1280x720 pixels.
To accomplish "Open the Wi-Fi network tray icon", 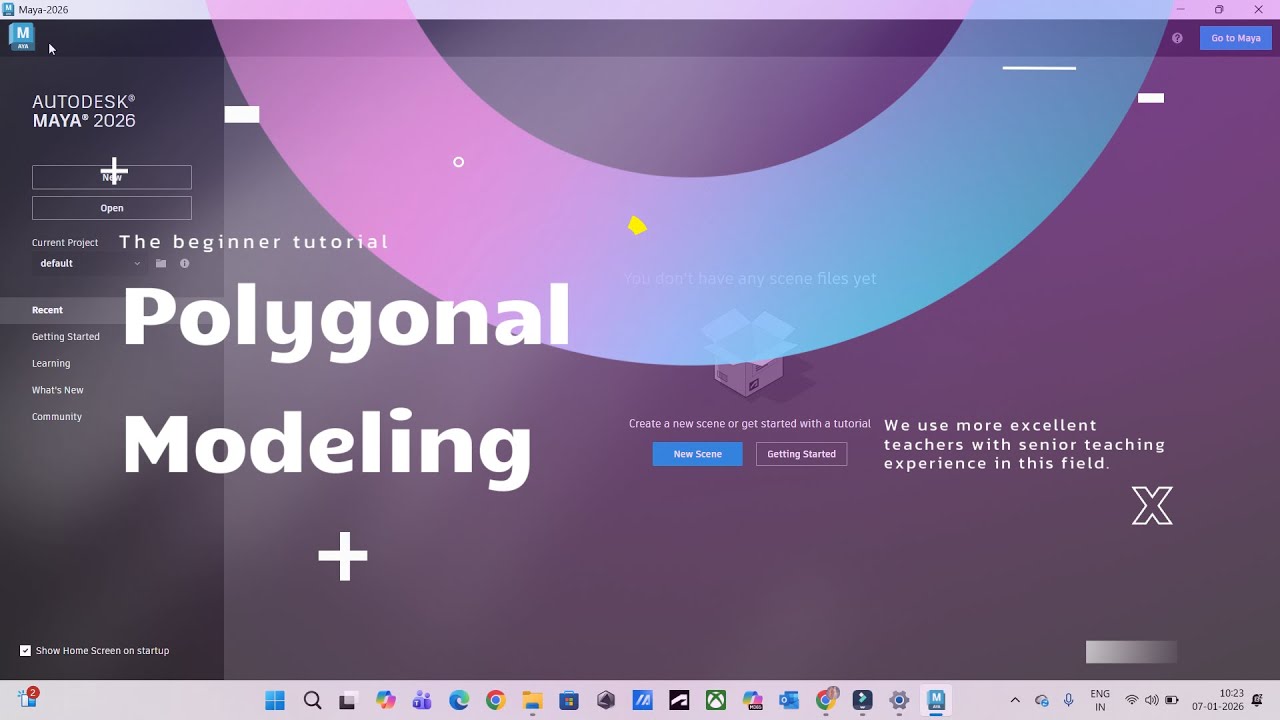I will [x=1132, y=701].
